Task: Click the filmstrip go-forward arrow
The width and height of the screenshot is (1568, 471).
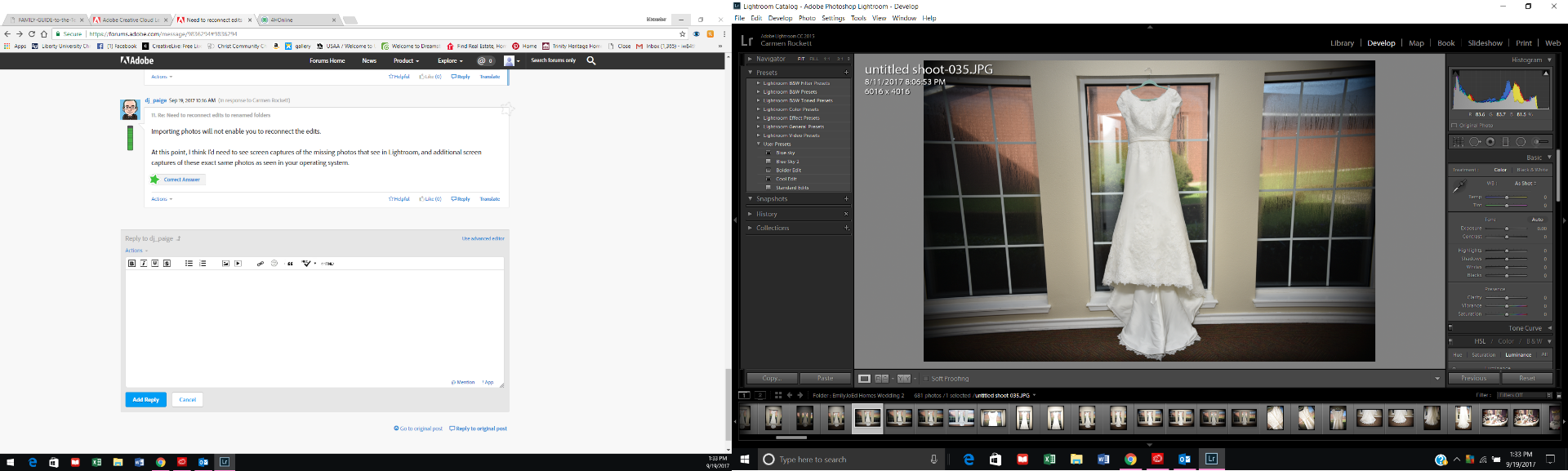Action: point(800,395)
